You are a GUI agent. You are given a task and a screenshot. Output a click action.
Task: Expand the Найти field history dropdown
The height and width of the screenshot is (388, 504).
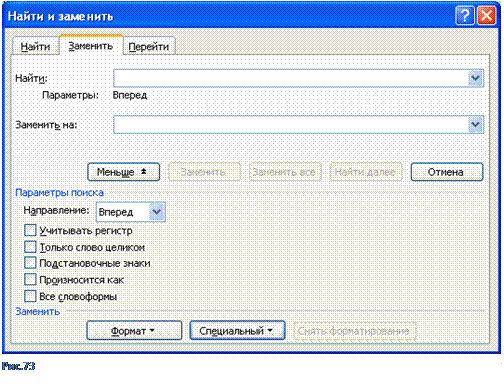475,78
